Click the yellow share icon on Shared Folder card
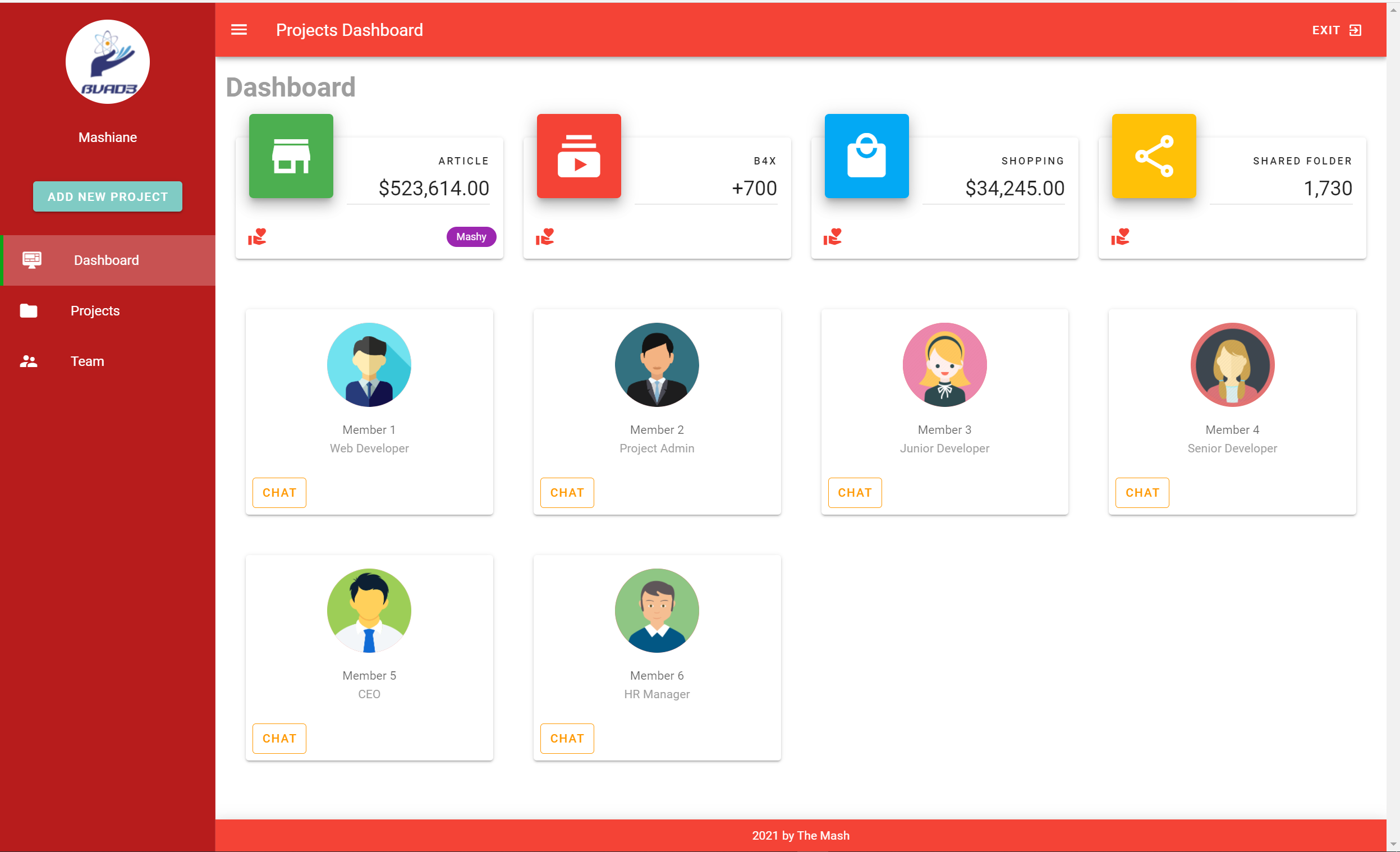The height and width of the screenshot is (852, 1400). pos(1154,155)
